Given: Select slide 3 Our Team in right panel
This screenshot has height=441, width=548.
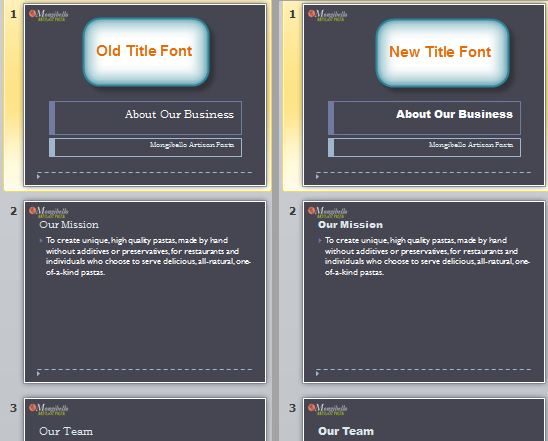Looking at the screenshot, I should pyautogui.click(x=424, y=419).
